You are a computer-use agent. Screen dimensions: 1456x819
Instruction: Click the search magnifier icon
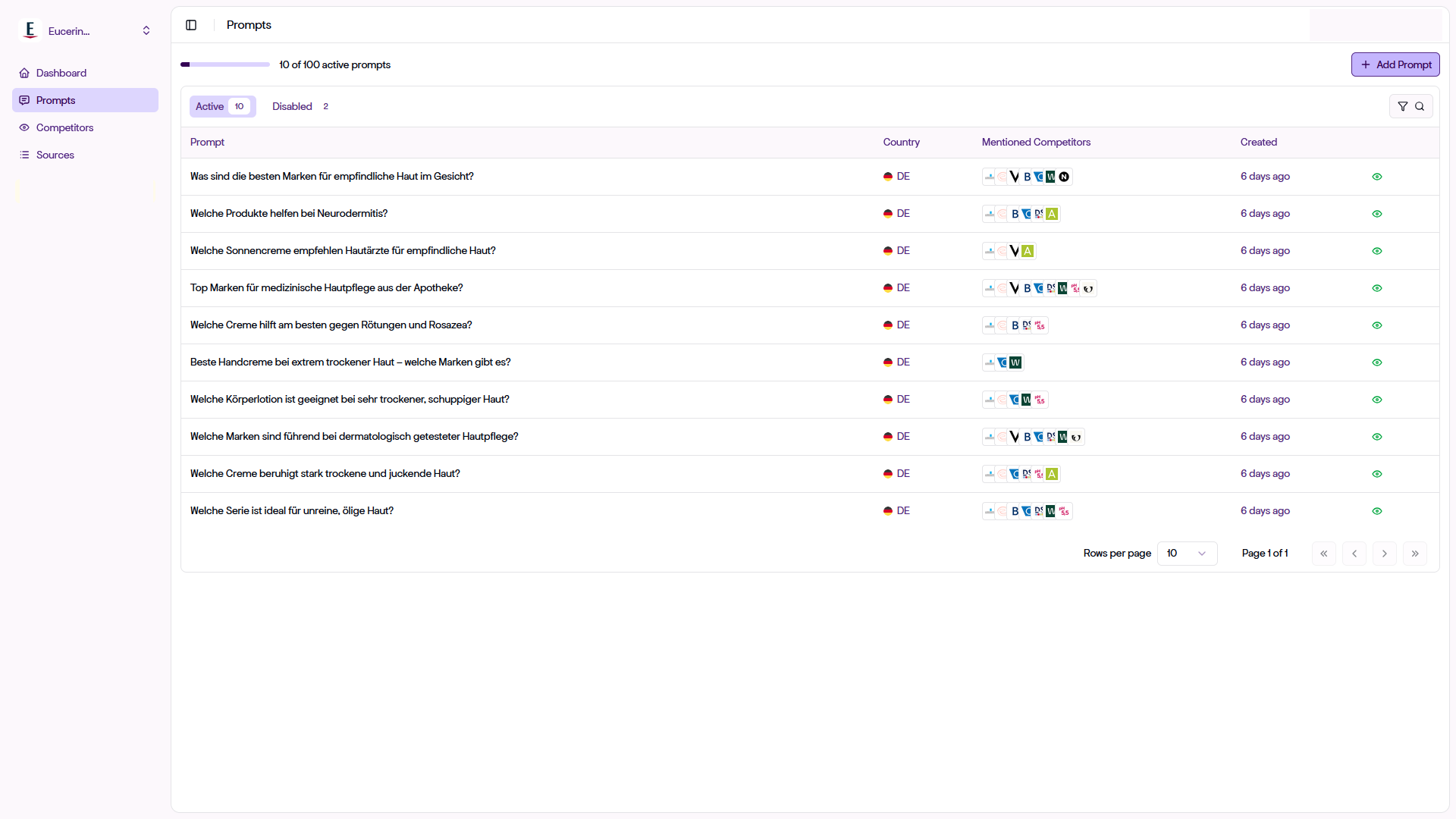[x=1420, y=107]
